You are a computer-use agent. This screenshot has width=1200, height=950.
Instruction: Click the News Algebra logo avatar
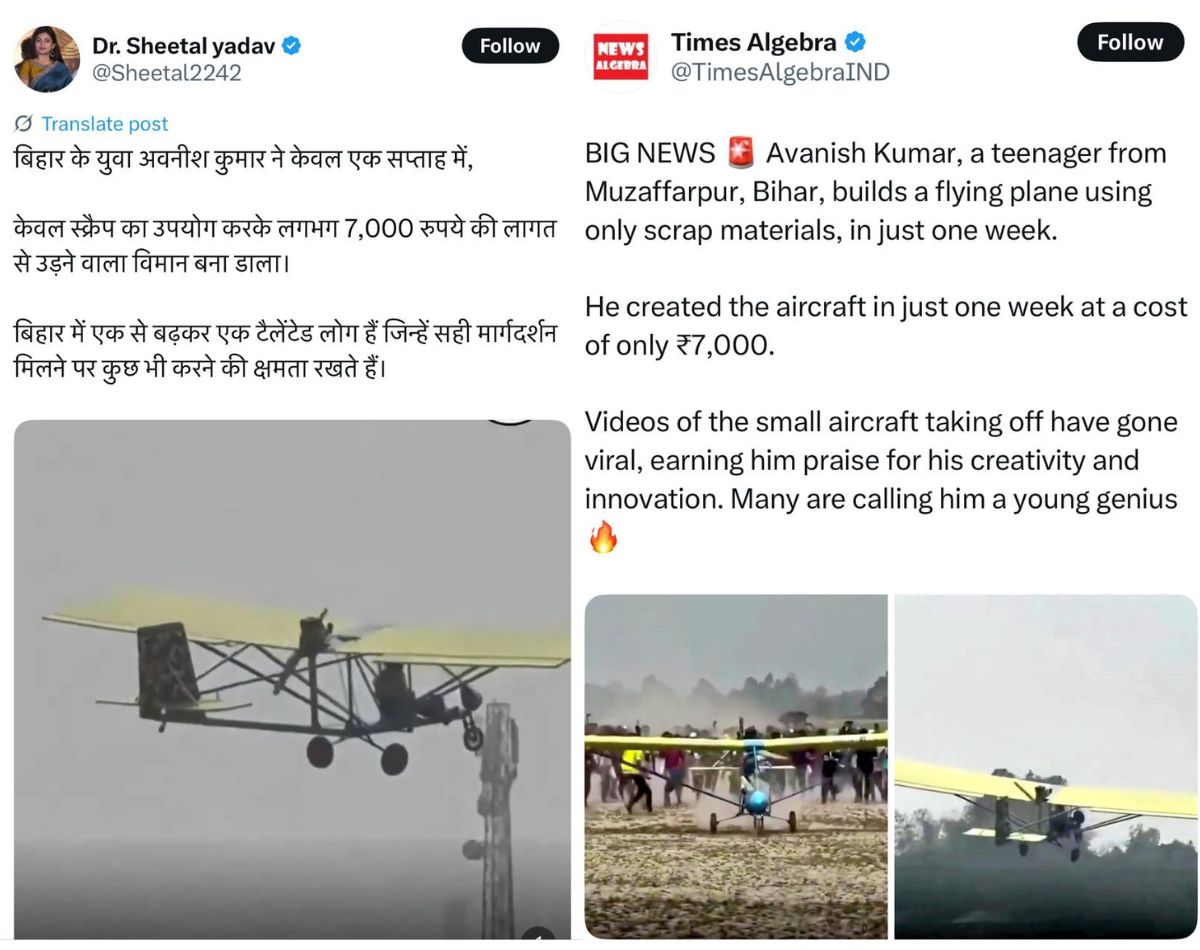pos(619,55)
